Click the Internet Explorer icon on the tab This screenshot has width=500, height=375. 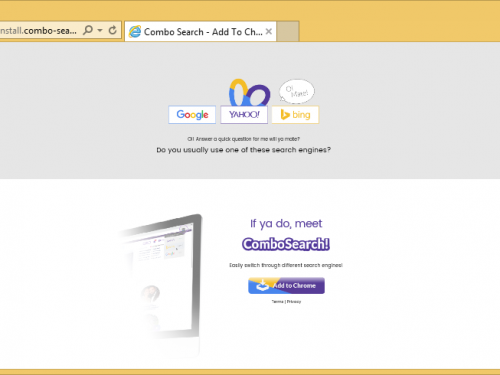[x=135, y=32]
